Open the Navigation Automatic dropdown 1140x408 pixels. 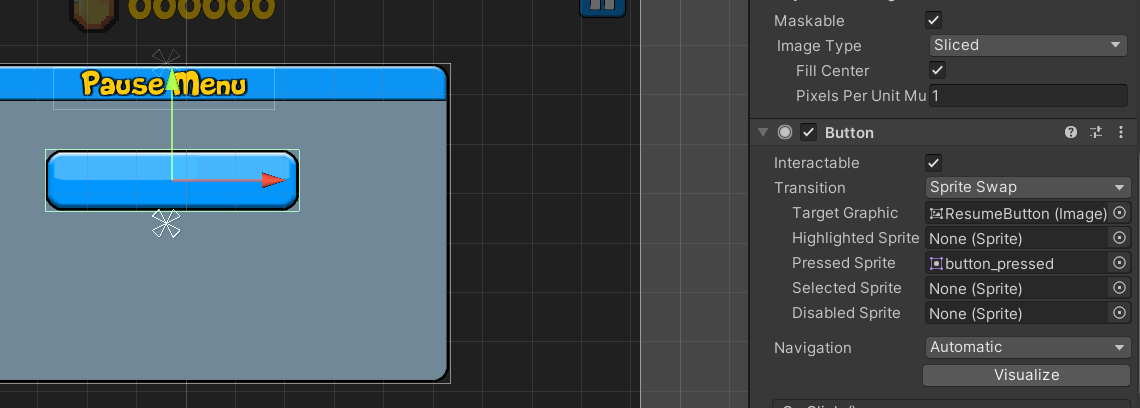[x=1028, y=347]
